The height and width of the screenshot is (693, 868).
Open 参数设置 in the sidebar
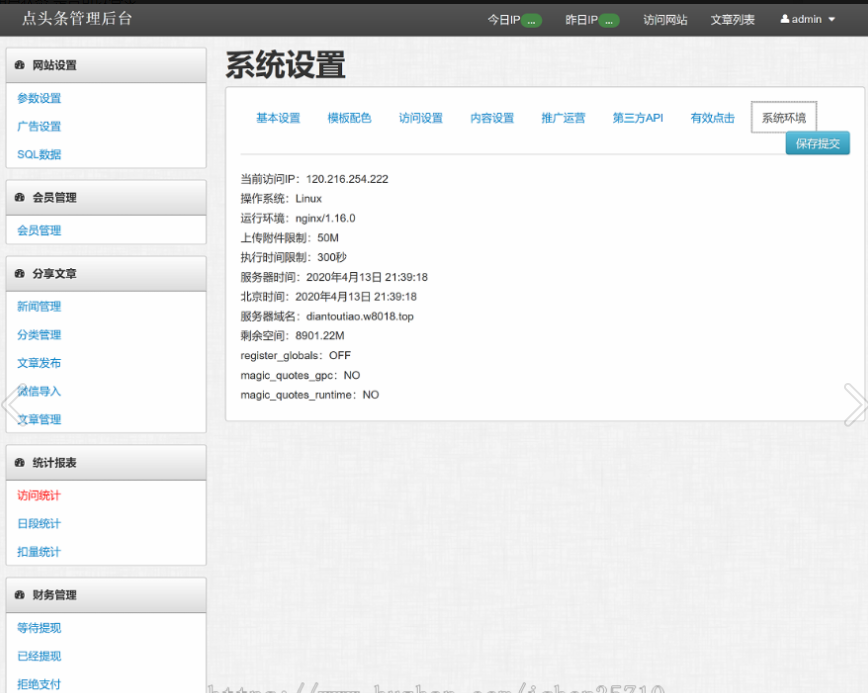39,99
